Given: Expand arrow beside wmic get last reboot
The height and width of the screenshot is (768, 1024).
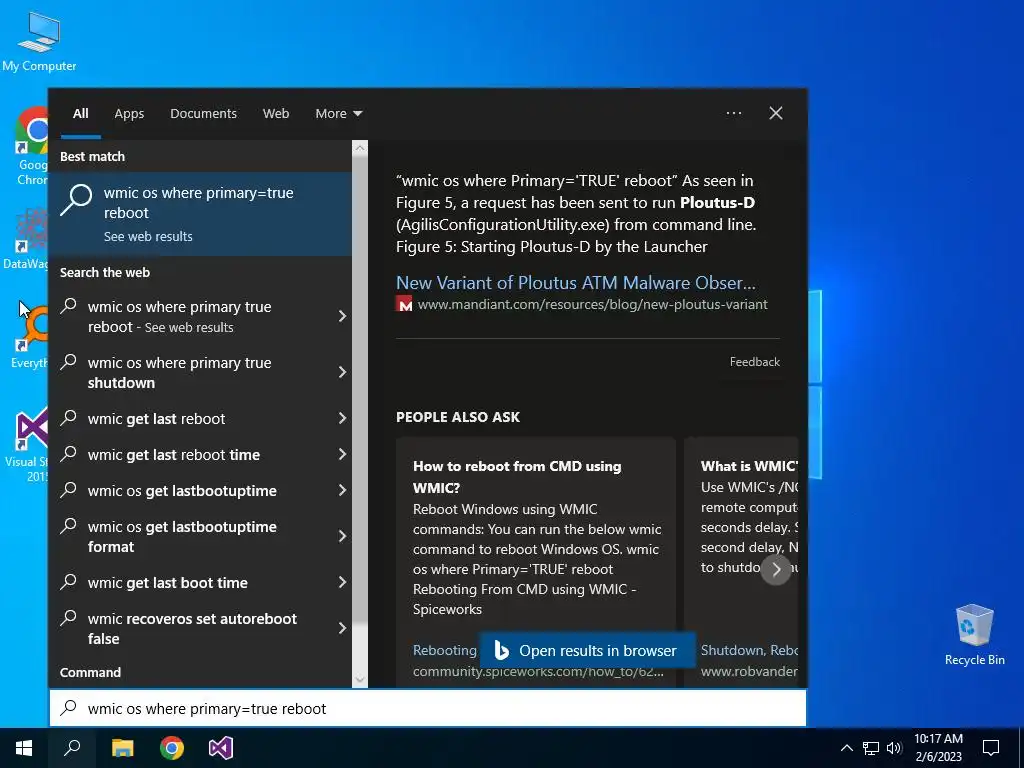Looking at the screenshot, I should tap(342, 419).
